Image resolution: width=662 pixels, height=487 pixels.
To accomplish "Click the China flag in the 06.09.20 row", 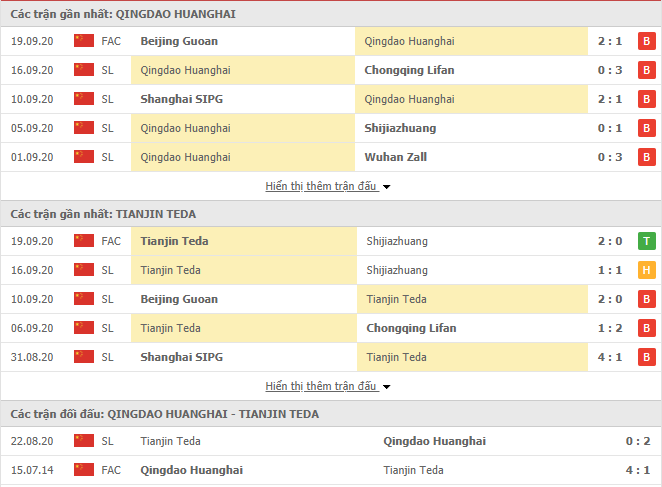I will pyautogui.click(x=84, y=328).
